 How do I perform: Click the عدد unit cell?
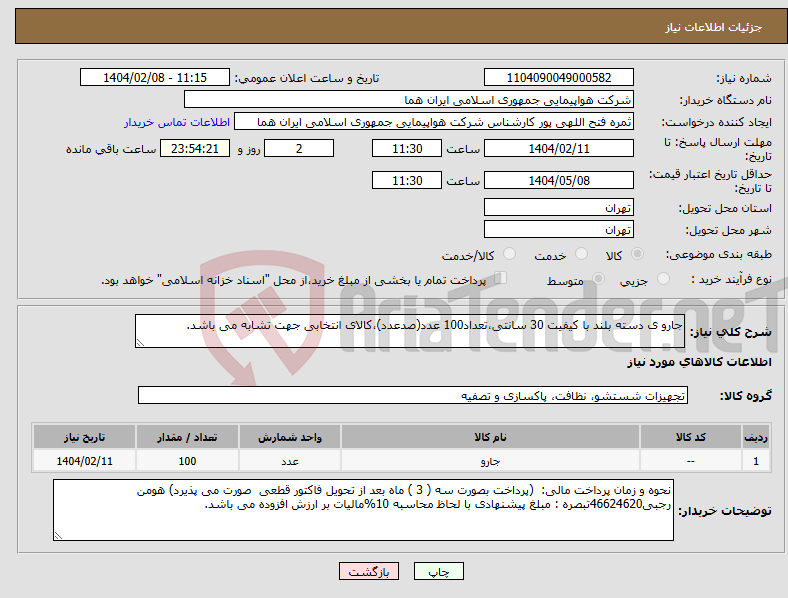(290, 461)
